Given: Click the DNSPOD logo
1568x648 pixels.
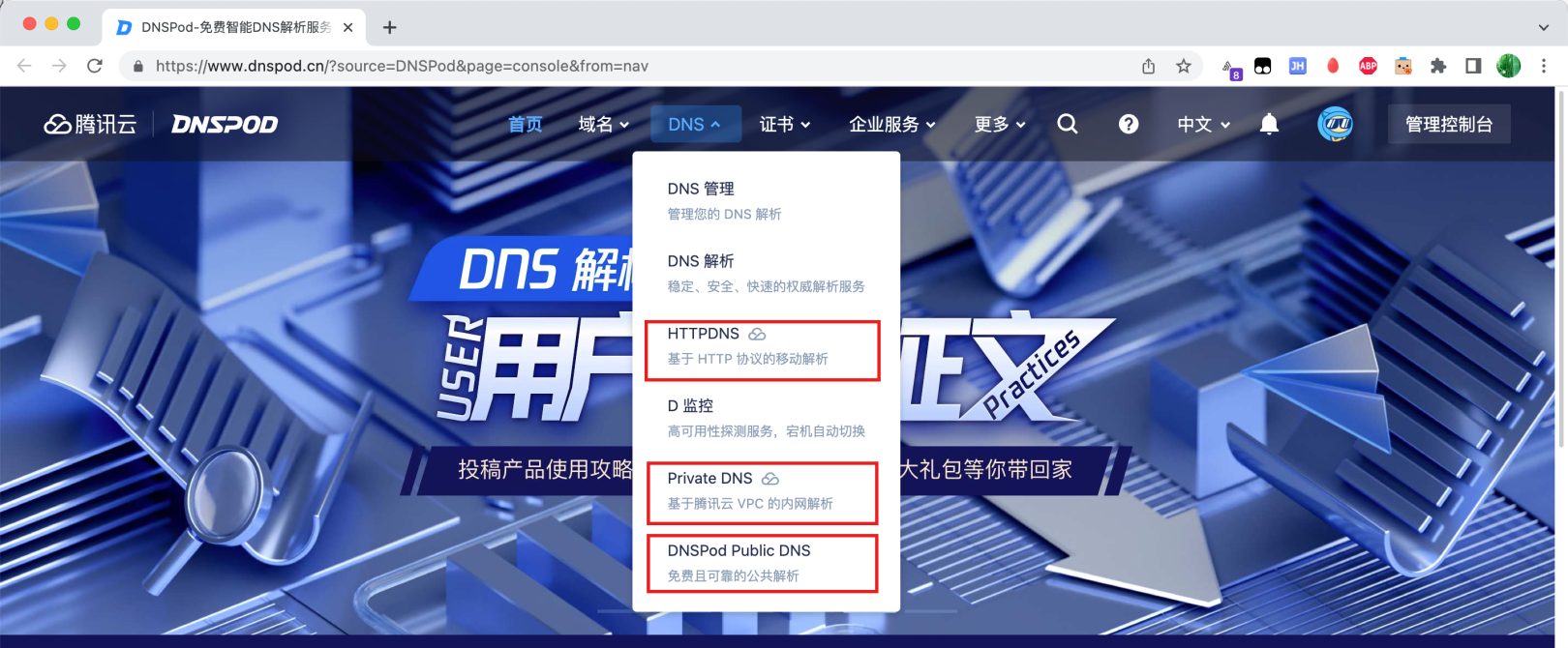Looking at the screenshot, I should 225,124.
